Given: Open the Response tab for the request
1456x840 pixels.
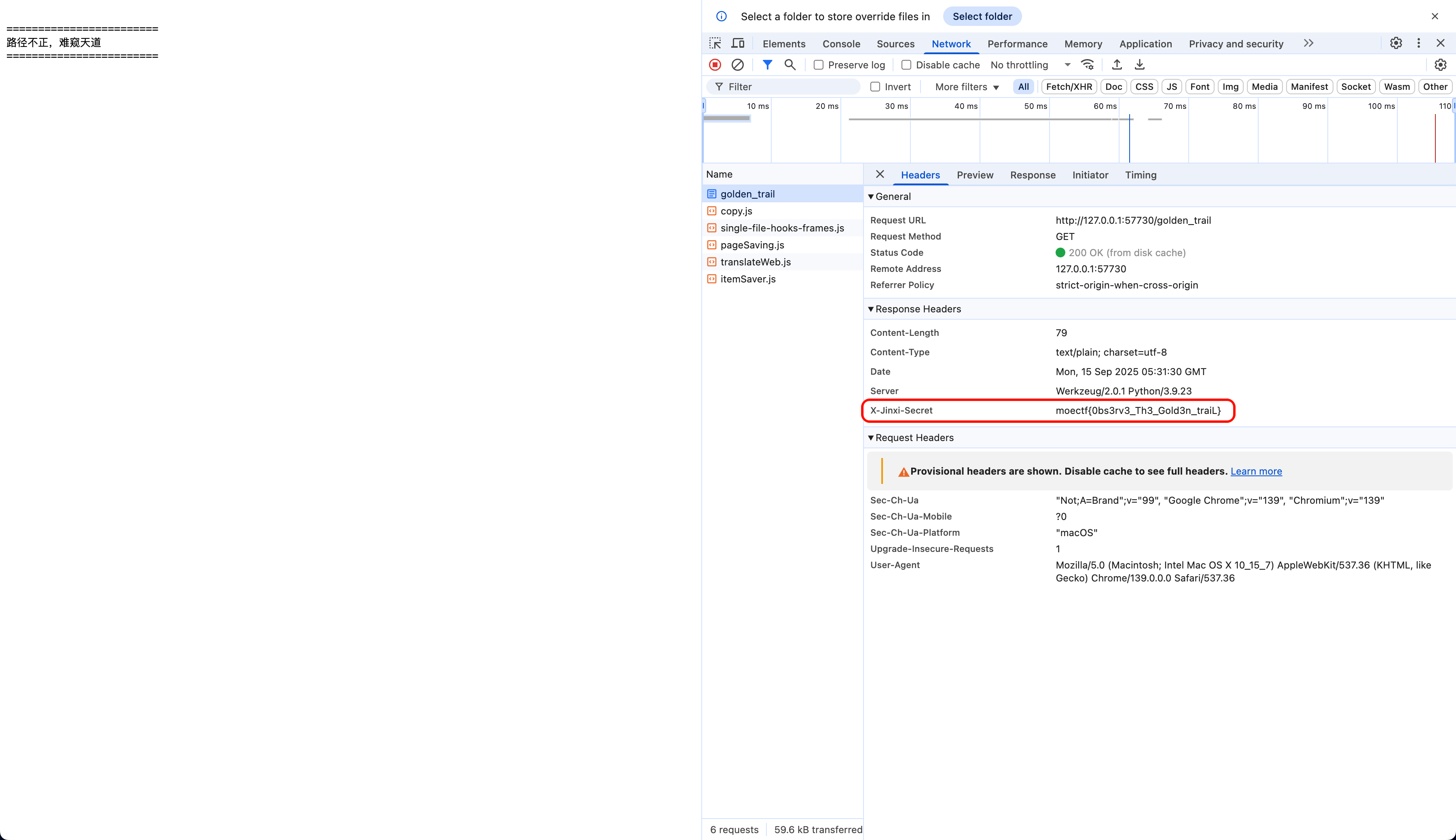Looking at the screenshot, I should (x=1032, y=175).
